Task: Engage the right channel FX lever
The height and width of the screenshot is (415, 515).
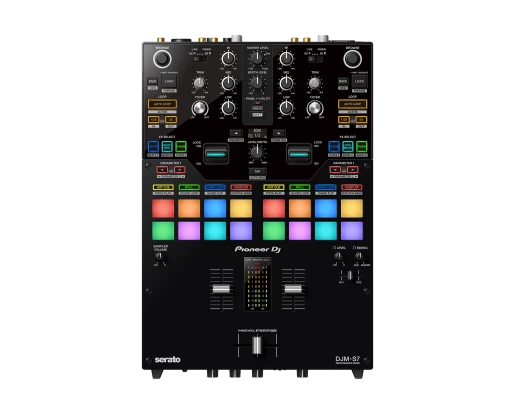Action: tap(299, 154)
